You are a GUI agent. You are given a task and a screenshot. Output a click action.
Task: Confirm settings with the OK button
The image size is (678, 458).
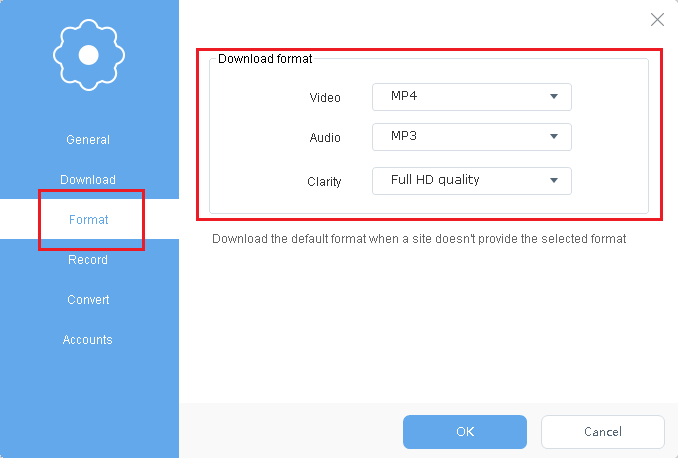pyautogui.click(x=465, y=432)
